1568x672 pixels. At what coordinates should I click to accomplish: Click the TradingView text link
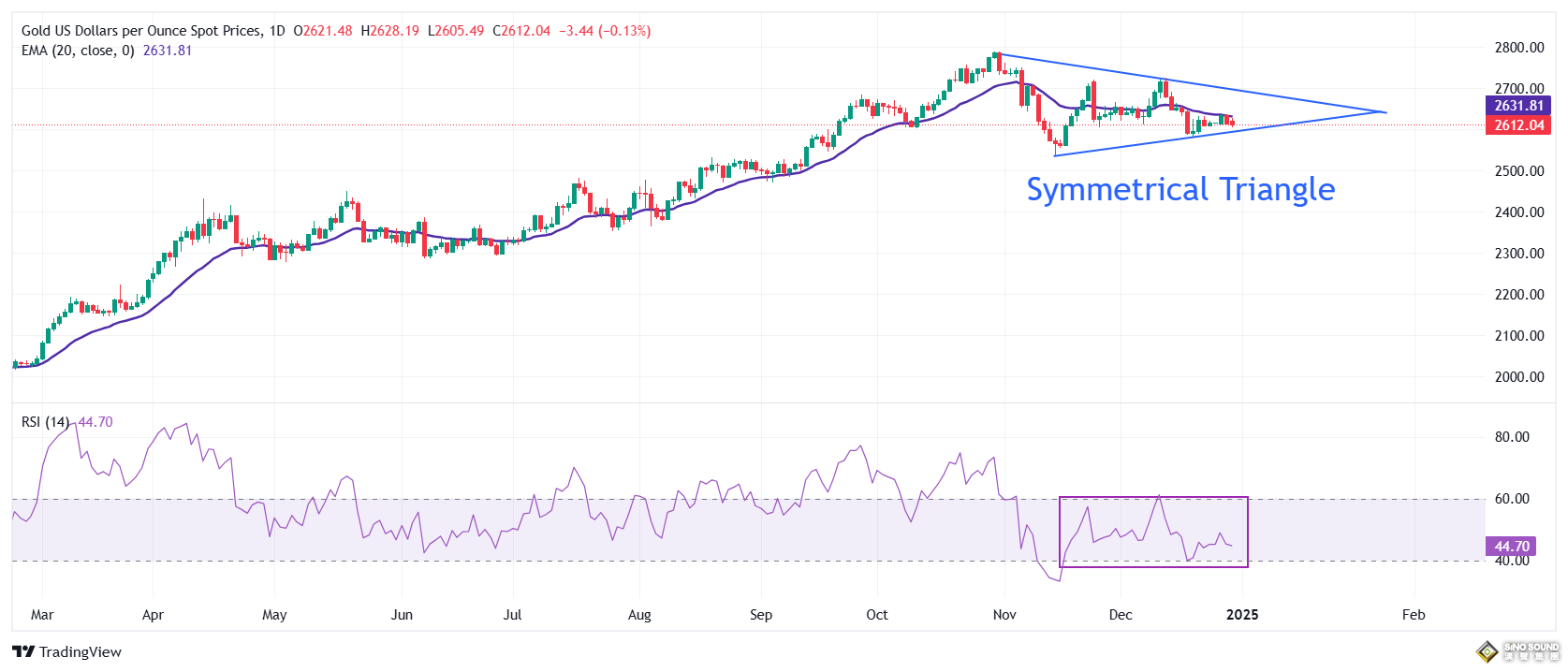click(81, 652)
